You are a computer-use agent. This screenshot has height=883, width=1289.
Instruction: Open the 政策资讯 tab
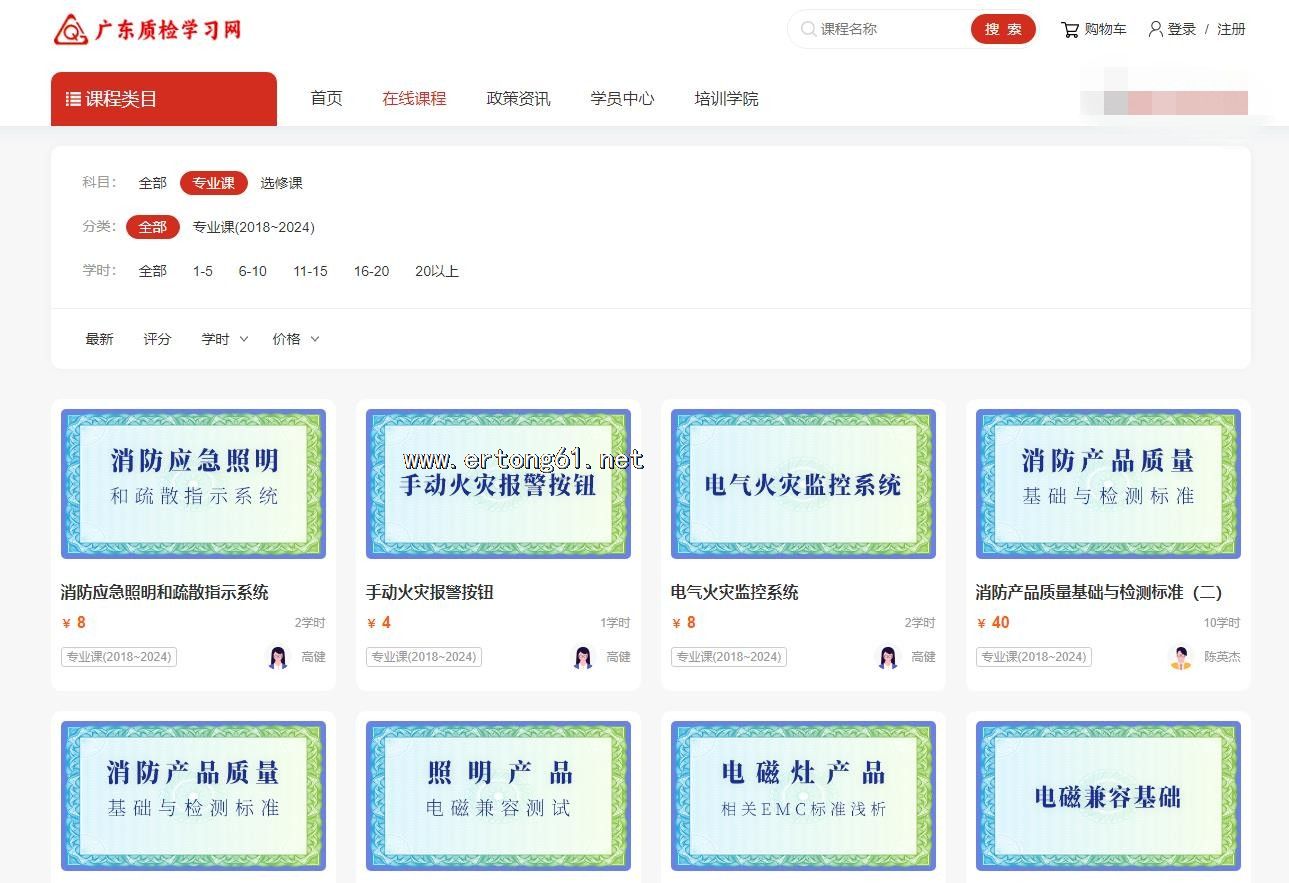[x=518, y=99]
